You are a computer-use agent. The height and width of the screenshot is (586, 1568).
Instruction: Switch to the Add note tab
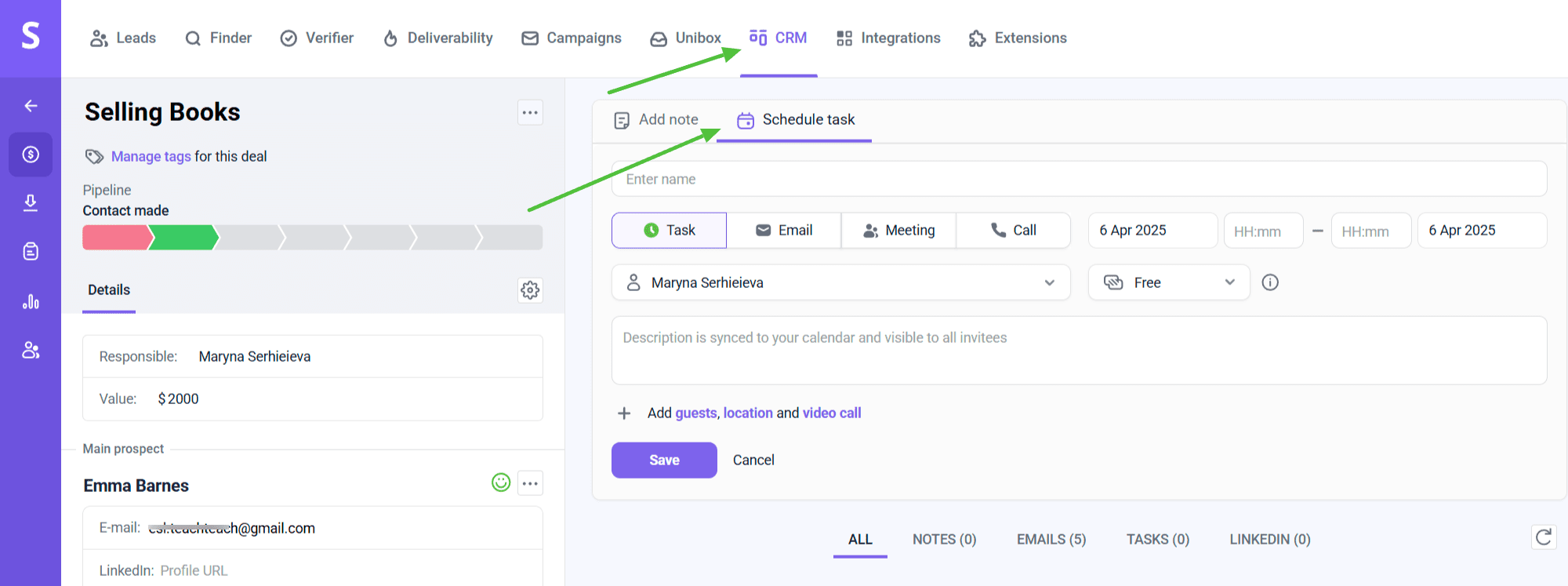pyautogui.click(x=656, y=120)
